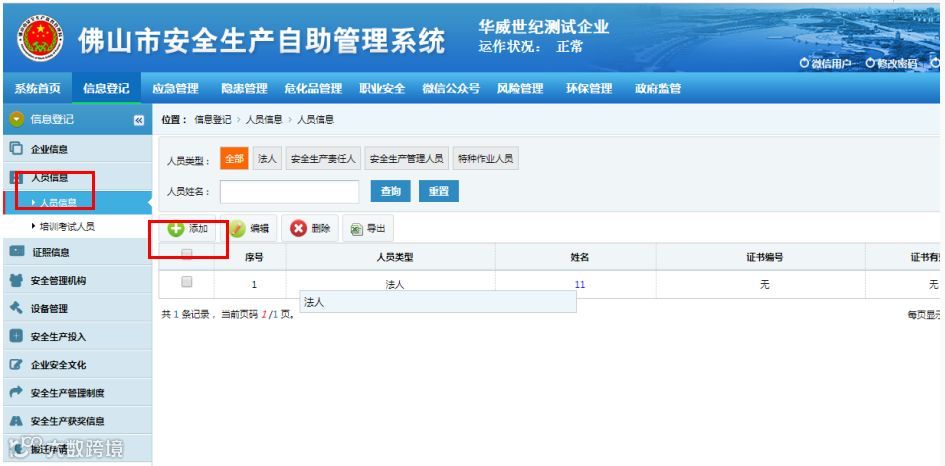Click the 证照信息 card icon
The height and width of the screenshot is (466, 945).
[x=17, y=251]
